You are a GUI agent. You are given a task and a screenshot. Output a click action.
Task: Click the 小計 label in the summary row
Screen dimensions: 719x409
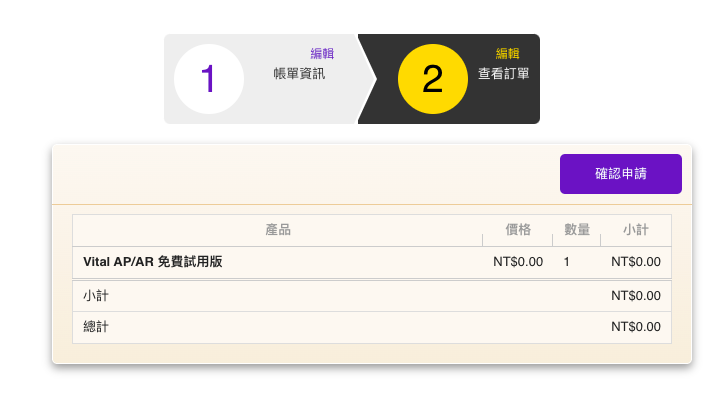point(96,296)
